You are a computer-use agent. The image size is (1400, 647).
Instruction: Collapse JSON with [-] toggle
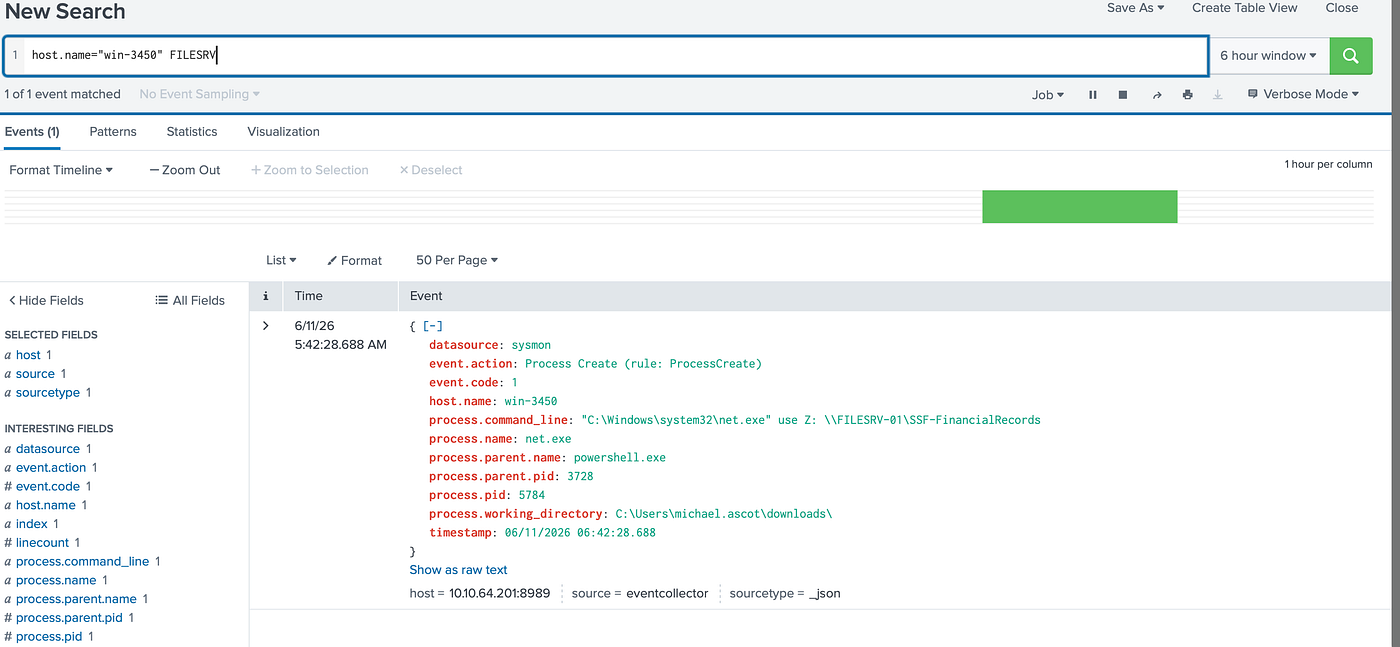433,326
